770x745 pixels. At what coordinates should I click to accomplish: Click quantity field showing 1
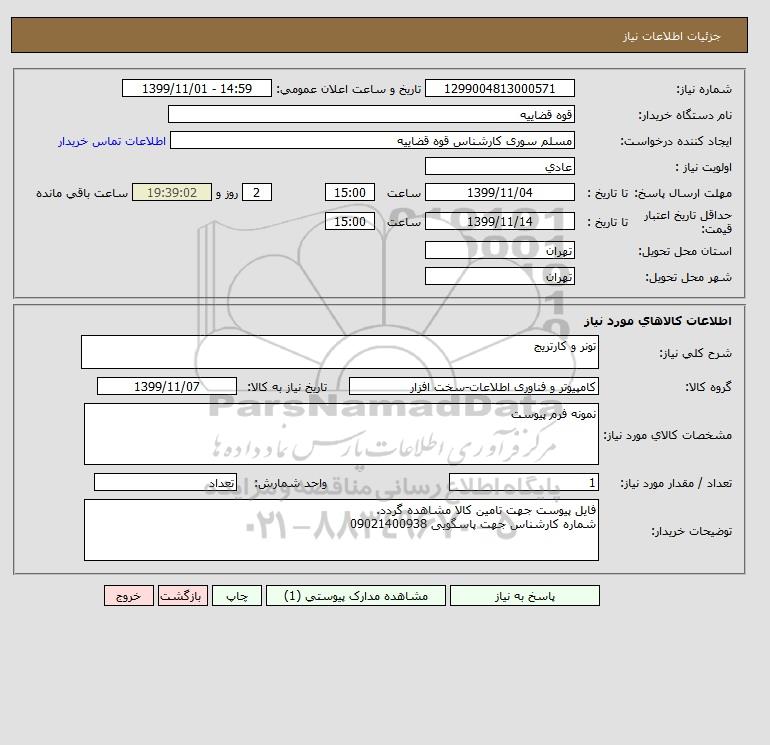[x=524, y=482]
